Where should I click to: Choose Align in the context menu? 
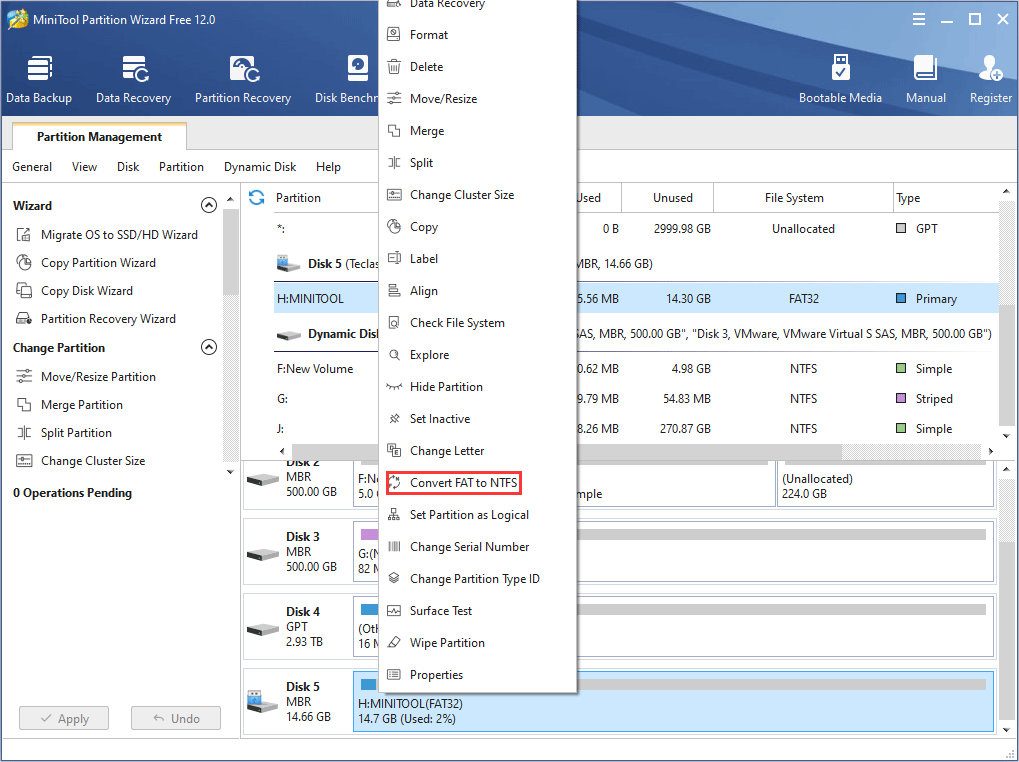[478, 290]
